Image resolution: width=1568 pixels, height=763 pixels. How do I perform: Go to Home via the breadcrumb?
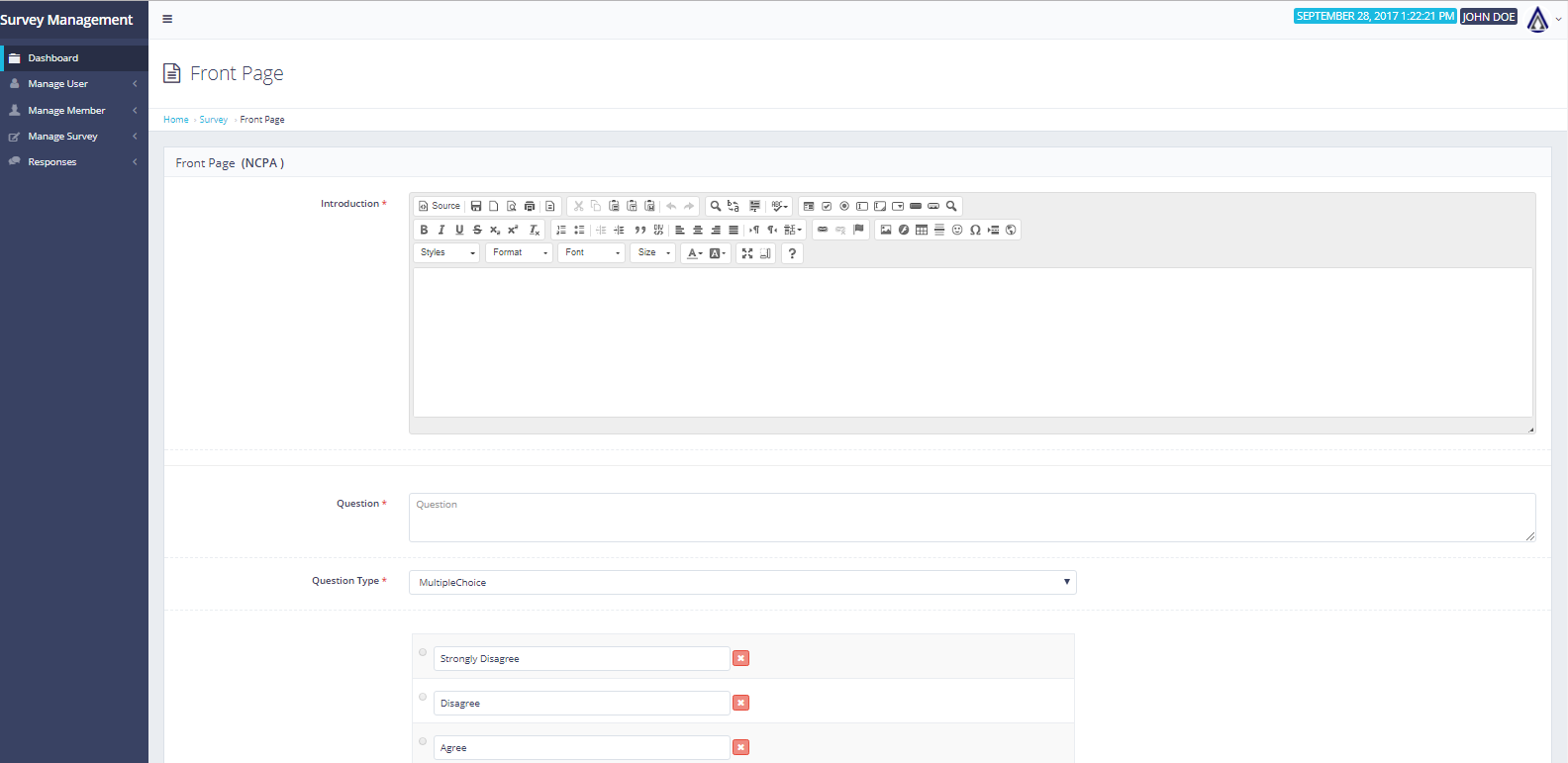point(175,120)
